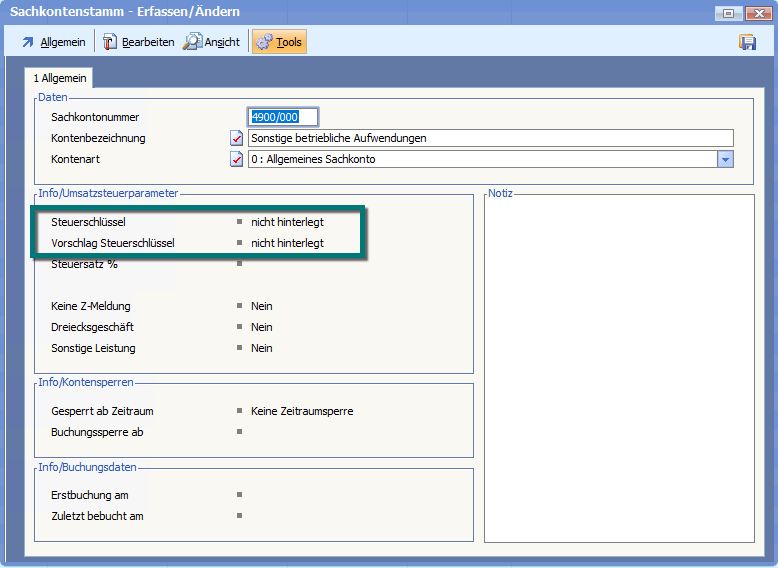This screenshot has width=778, height=568.
Task: Open the Bearbeiten toolbar menu
Action: click(x=138, y=42)
